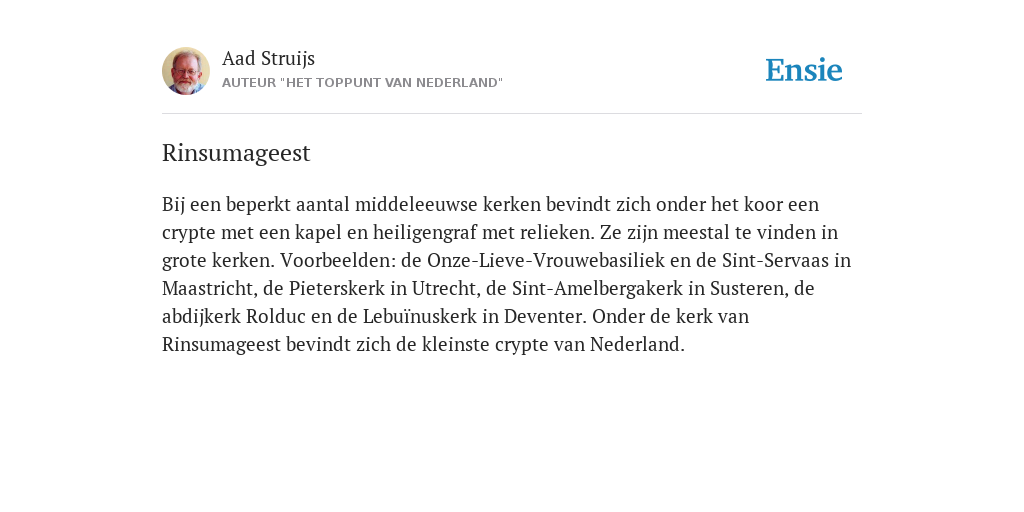
Task: Open the Ensie logo link
Action: (x=804, y=70)
